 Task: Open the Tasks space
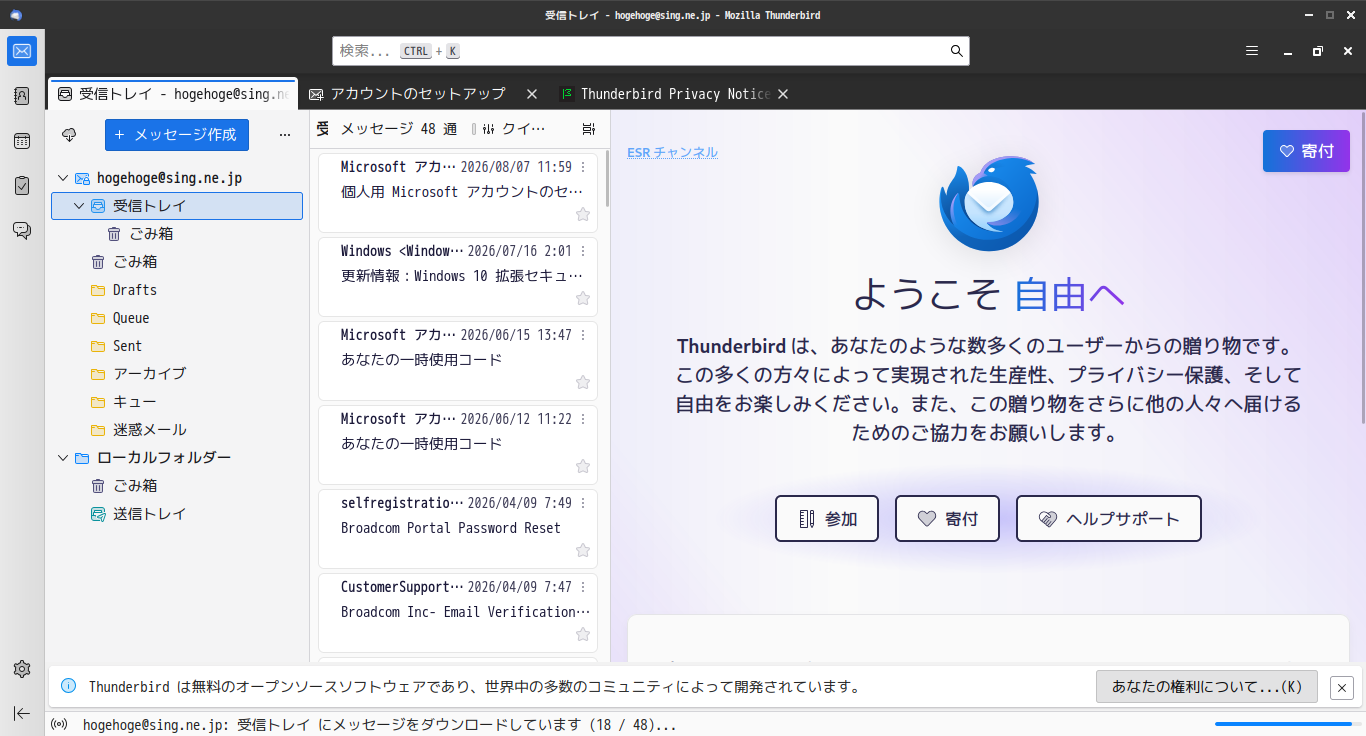(22, 185)
